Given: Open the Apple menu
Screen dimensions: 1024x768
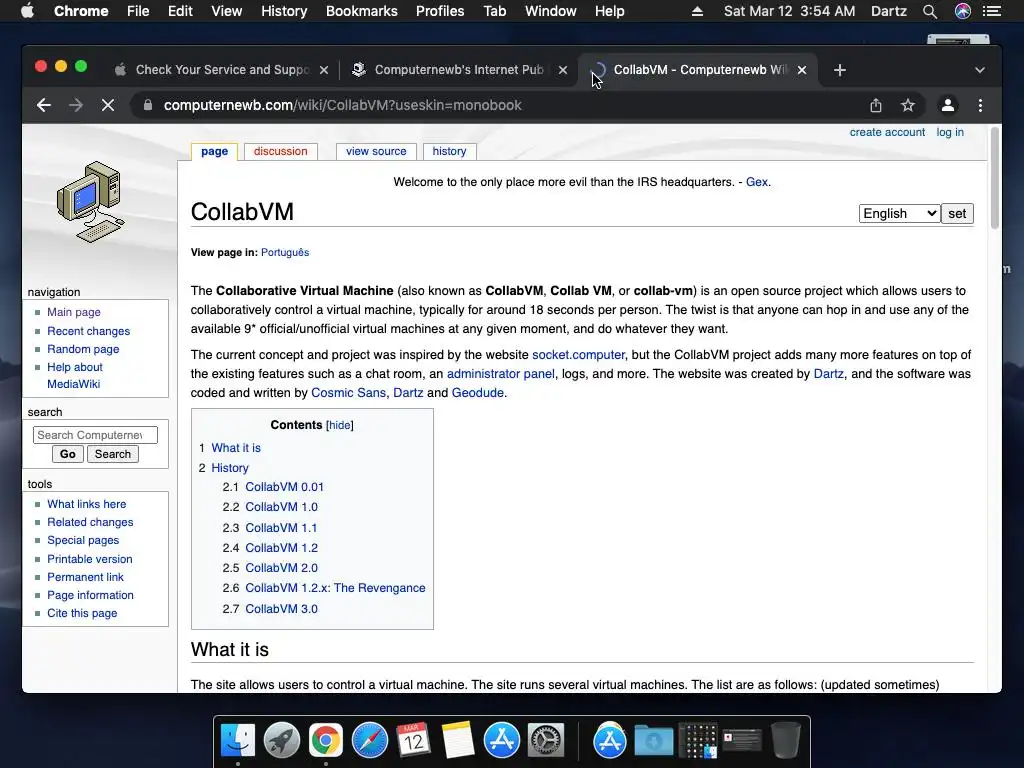Looking at the screenshot, I should point(27,11).
